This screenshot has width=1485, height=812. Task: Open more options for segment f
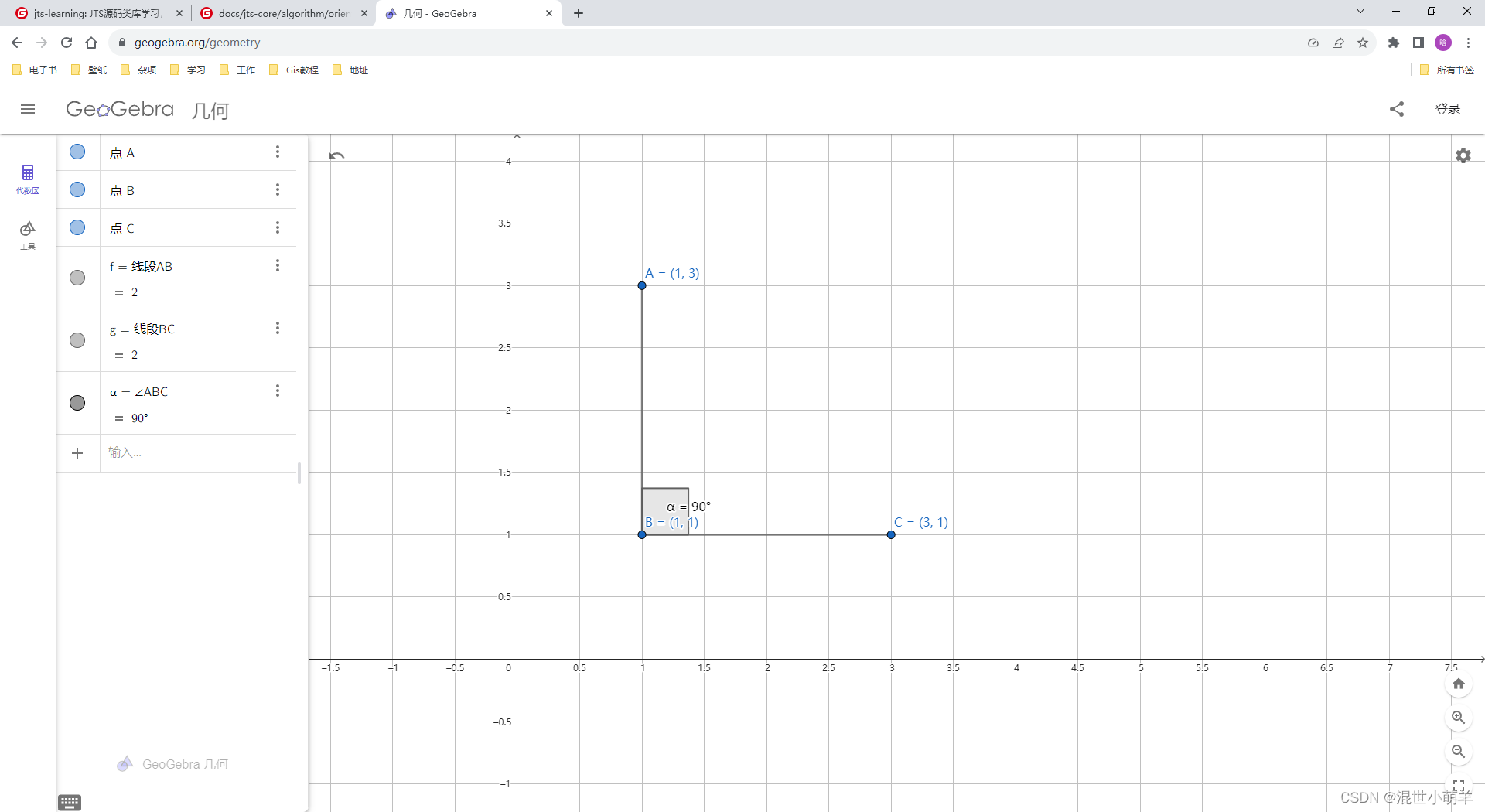click(278, 265)
